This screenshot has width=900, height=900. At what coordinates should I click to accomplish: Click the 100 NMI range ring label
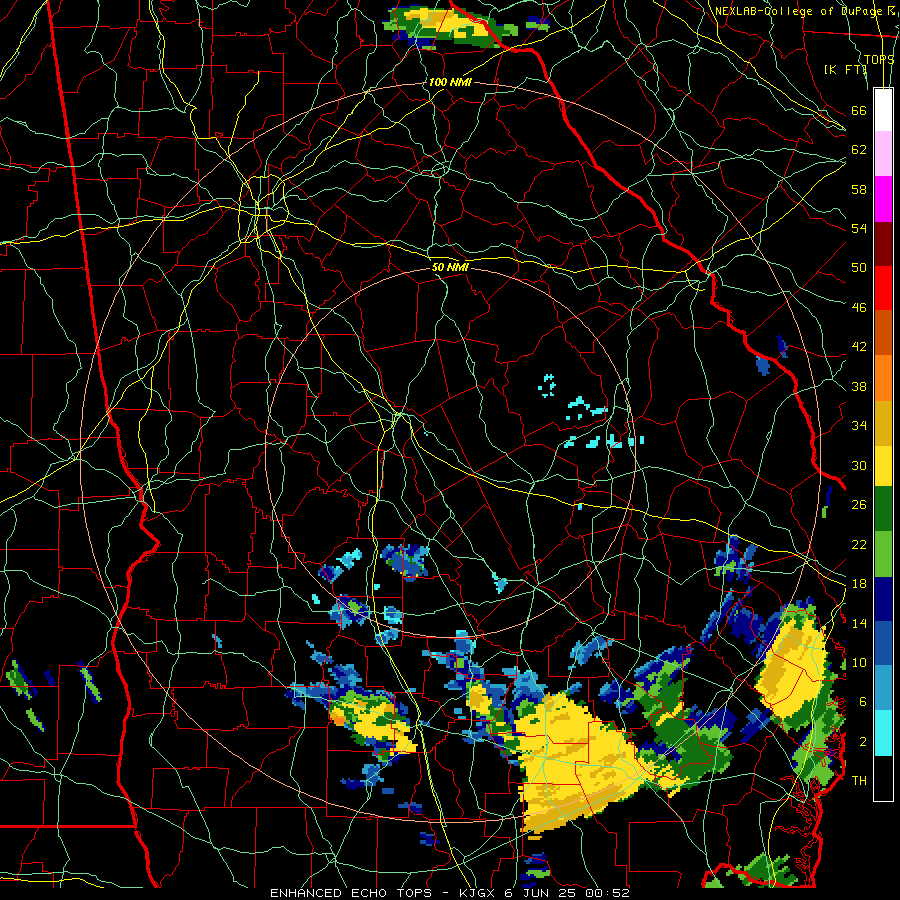click(450, 82)
